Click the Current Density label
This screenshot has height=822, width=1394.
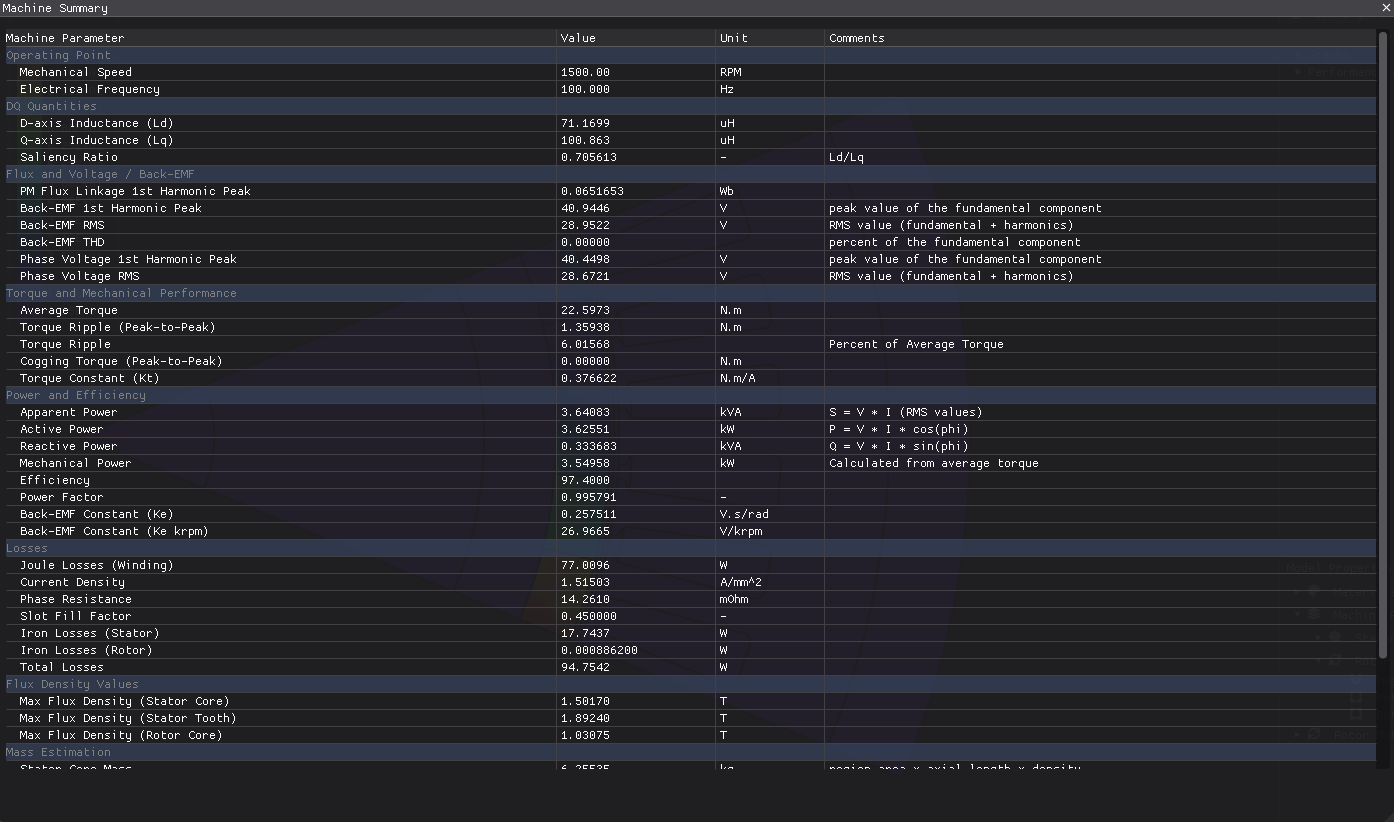tap(73, 582)
